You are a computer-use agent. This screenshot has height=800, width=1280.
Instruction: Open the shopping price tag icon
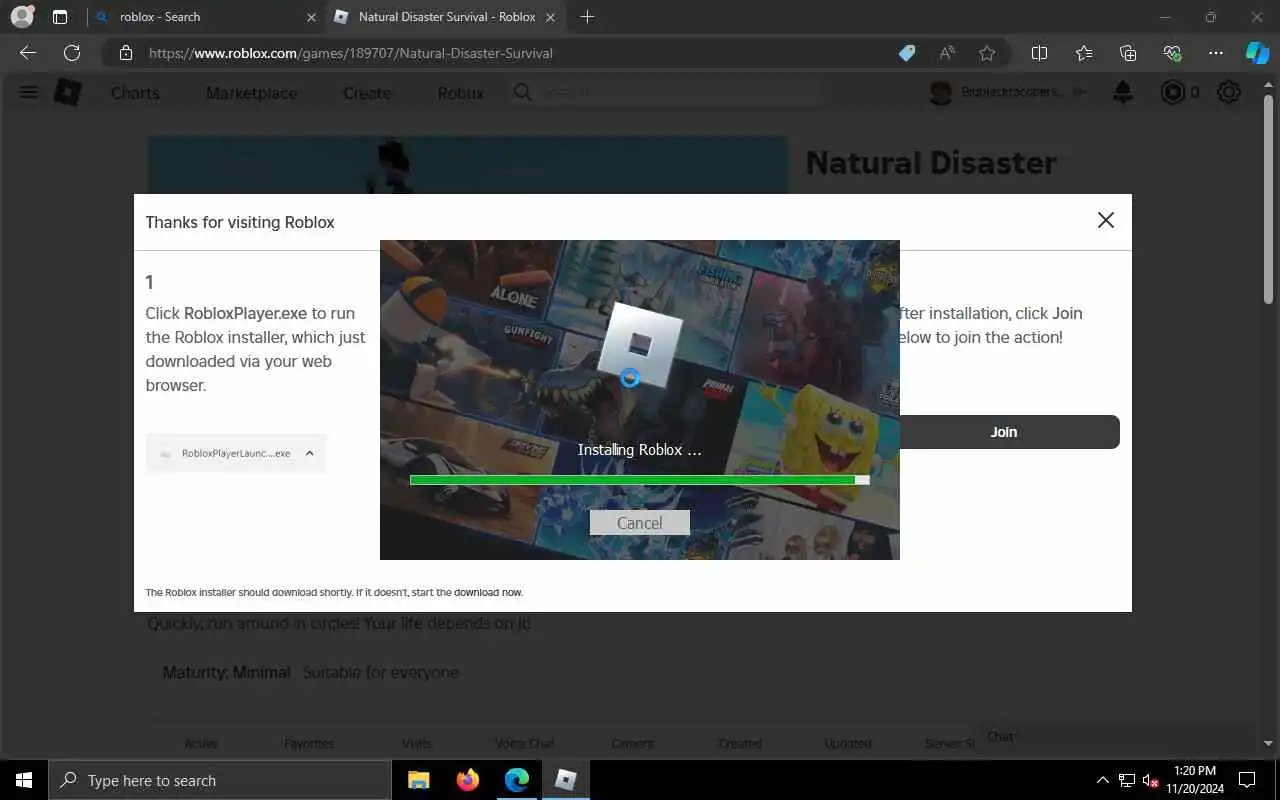tap(906, 53)
